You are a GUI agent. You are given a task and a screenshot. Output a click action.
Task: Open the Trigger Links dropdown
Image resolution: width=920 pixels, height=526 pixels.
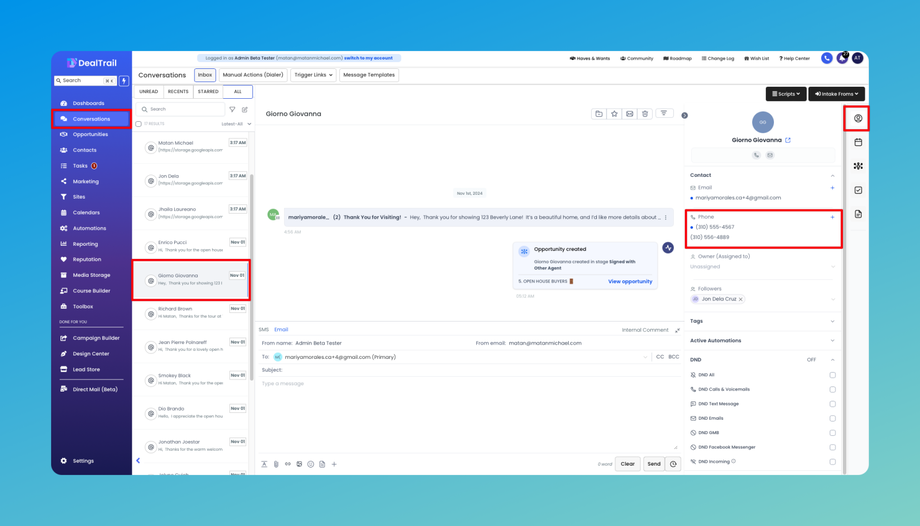[313, 75]
